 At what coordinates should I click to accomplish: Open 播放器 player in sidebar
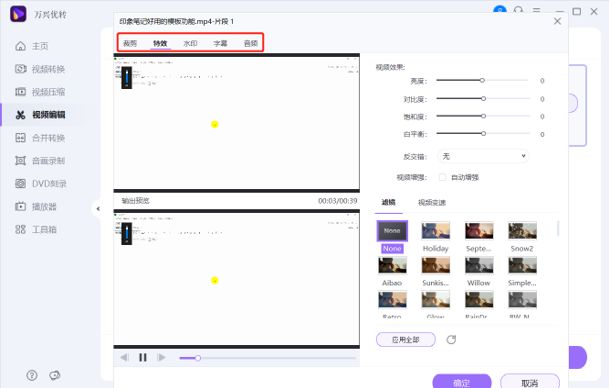point(36,207)
